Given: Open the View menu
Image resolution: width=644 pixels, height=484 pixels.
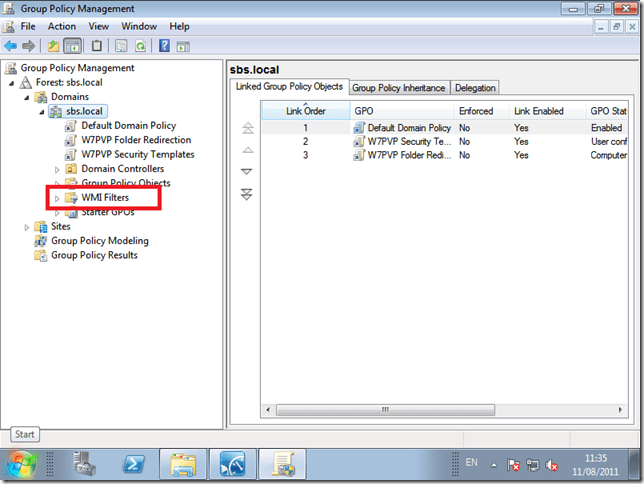Looking at the screenshot, I should tap(98, 26).
